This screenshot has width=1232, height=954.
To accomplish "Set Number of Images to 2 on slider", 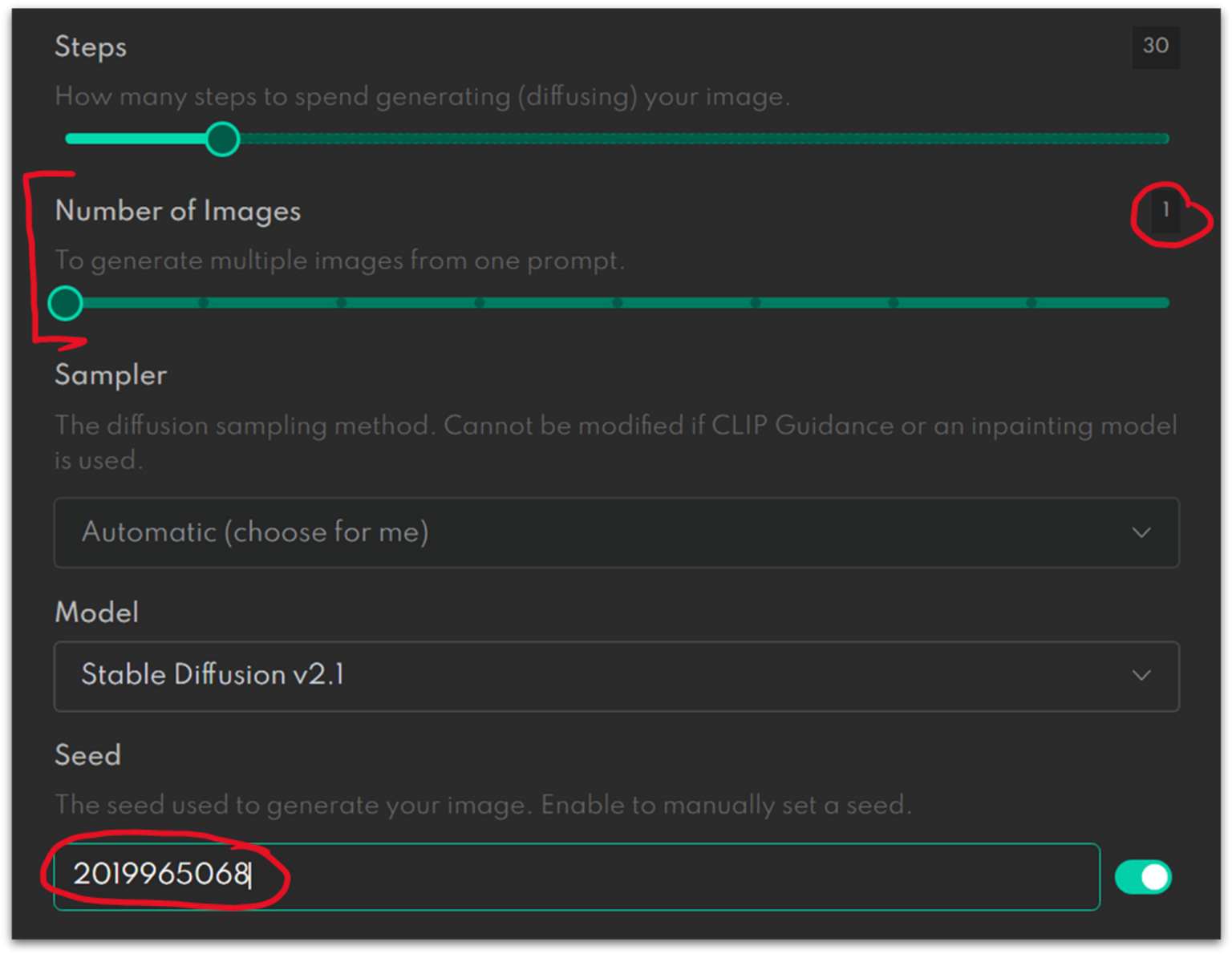I will point(204,303).
